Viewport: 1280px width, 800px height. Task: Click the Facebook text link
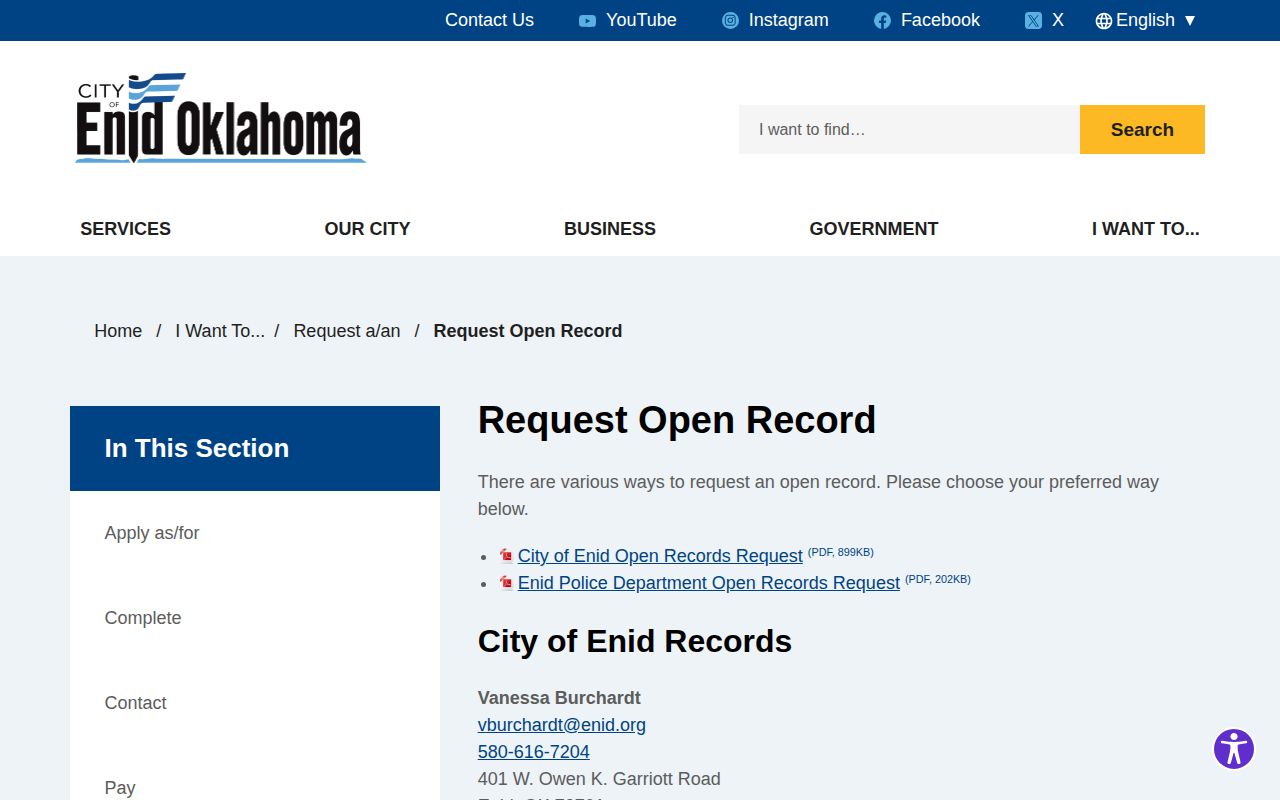(940, 20)
